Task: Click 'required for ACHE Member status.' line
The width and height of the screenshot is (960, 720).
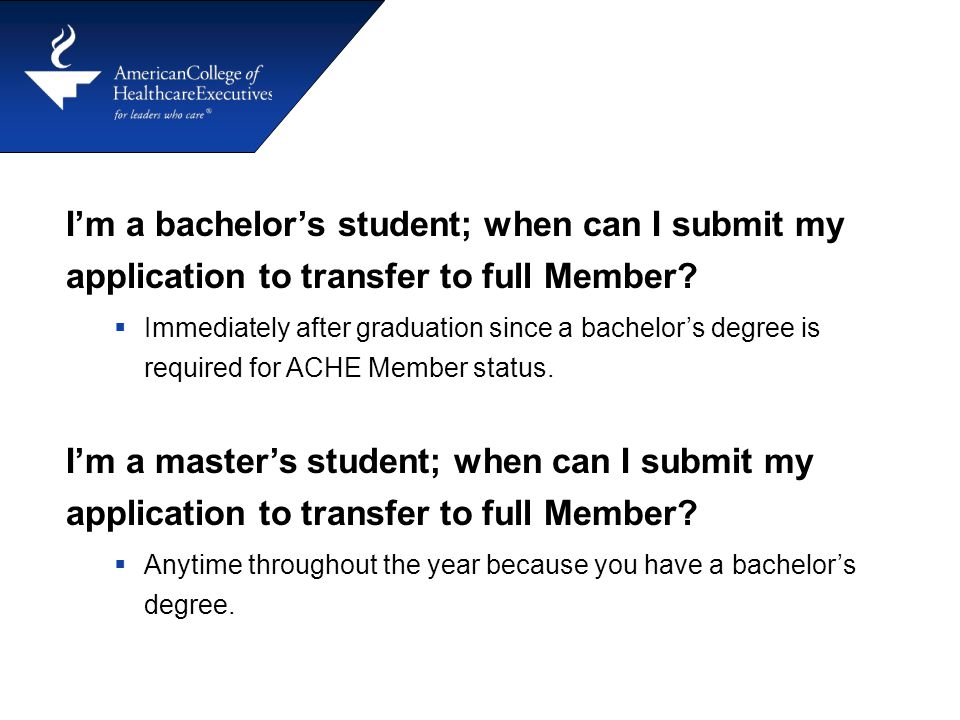Action: click(x=348, y=368)
